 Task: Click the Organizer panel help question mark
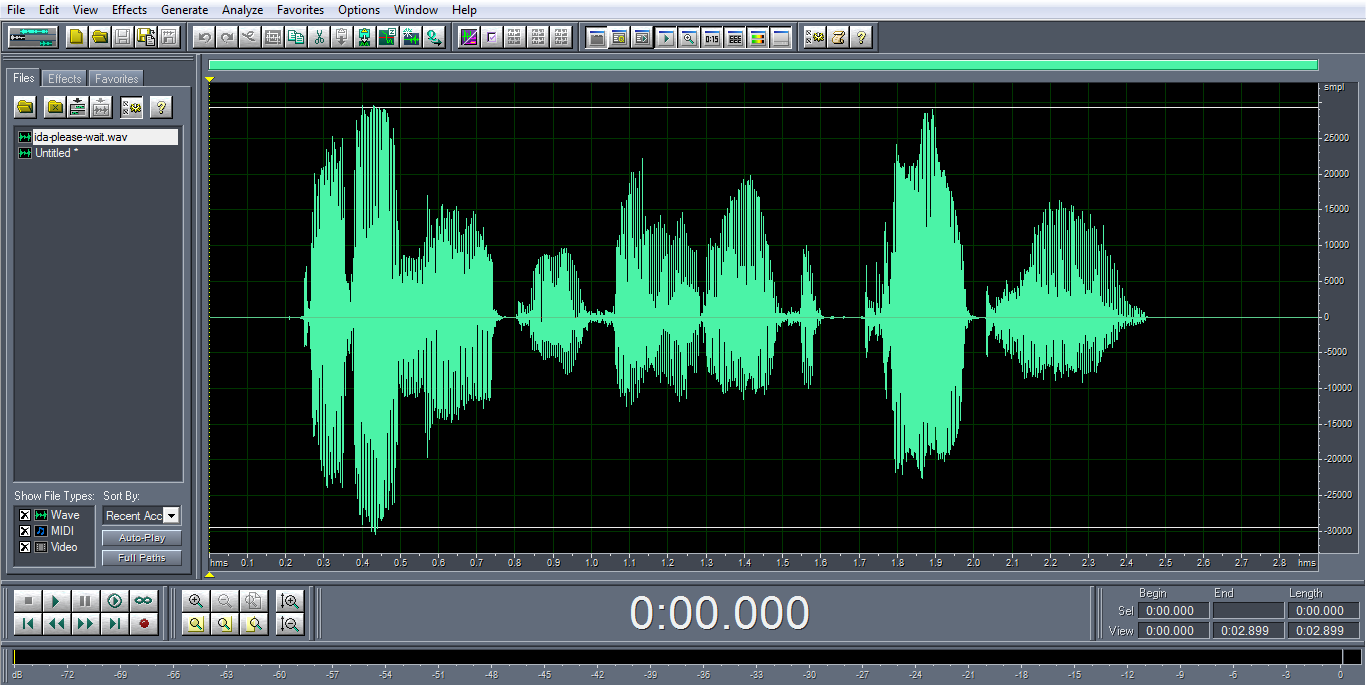tap(160, 107)
